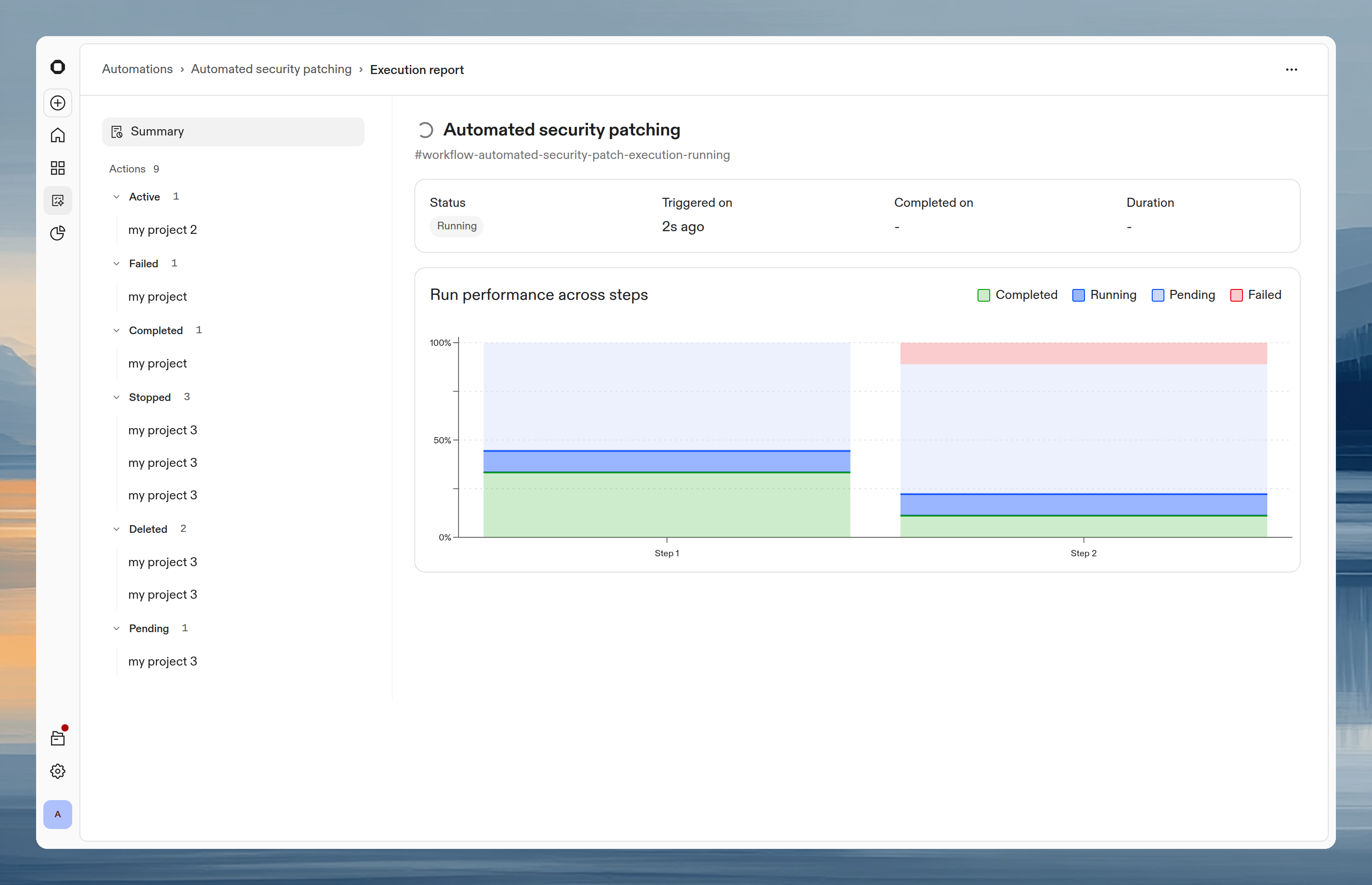
Task: Open the inbox with notification dot
Action: click(57, 737)
